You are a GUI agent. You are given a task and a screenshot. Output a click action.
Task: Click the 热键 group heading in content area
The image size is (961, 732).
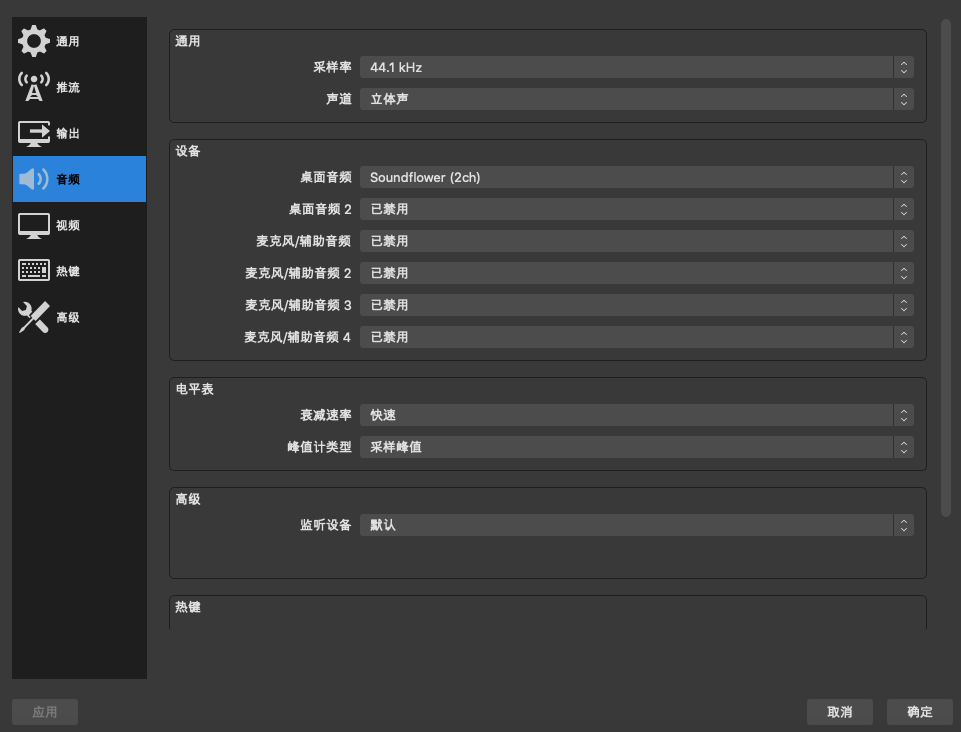[x=188, y=607]
